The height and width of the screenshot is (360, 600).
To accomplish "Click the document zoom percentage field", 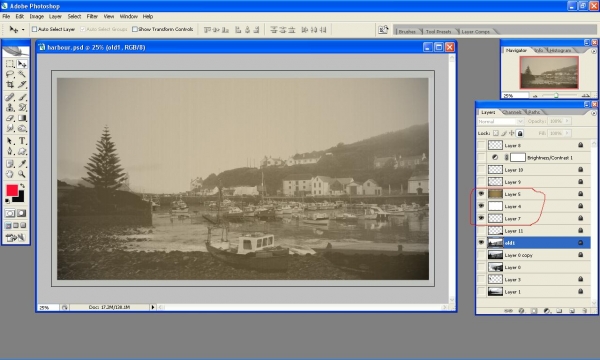I will [48, 307].
